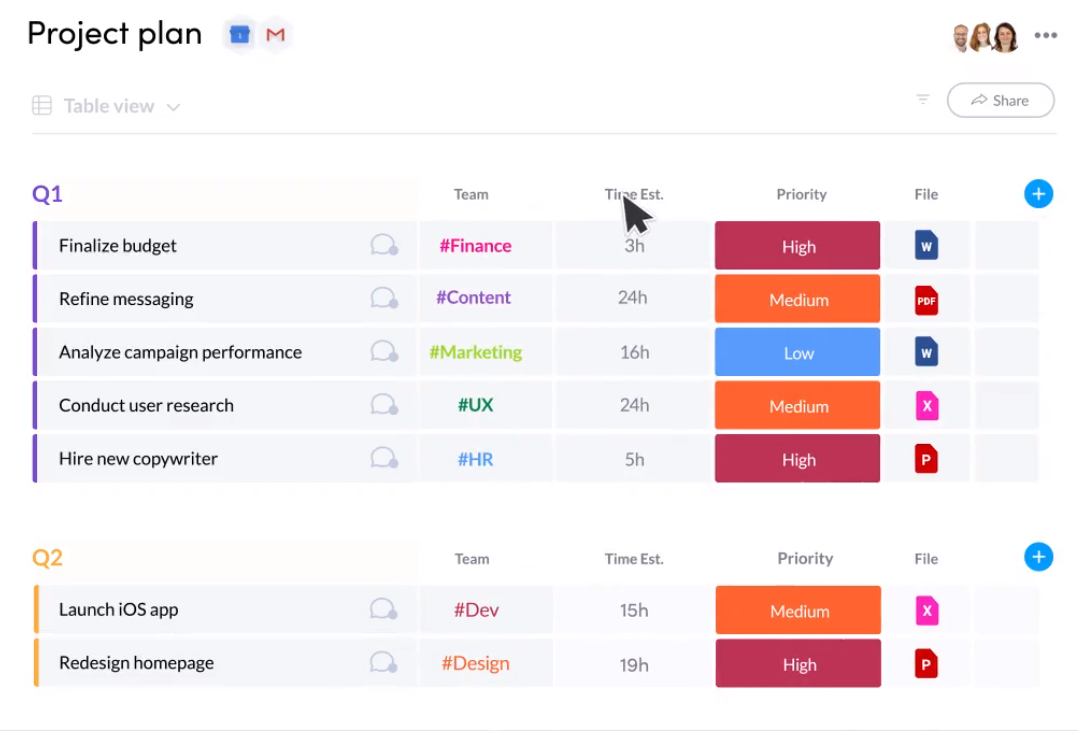Open the Google Calendar integration icon
This screenshot has width=1078, height=731.
point(239,35)
